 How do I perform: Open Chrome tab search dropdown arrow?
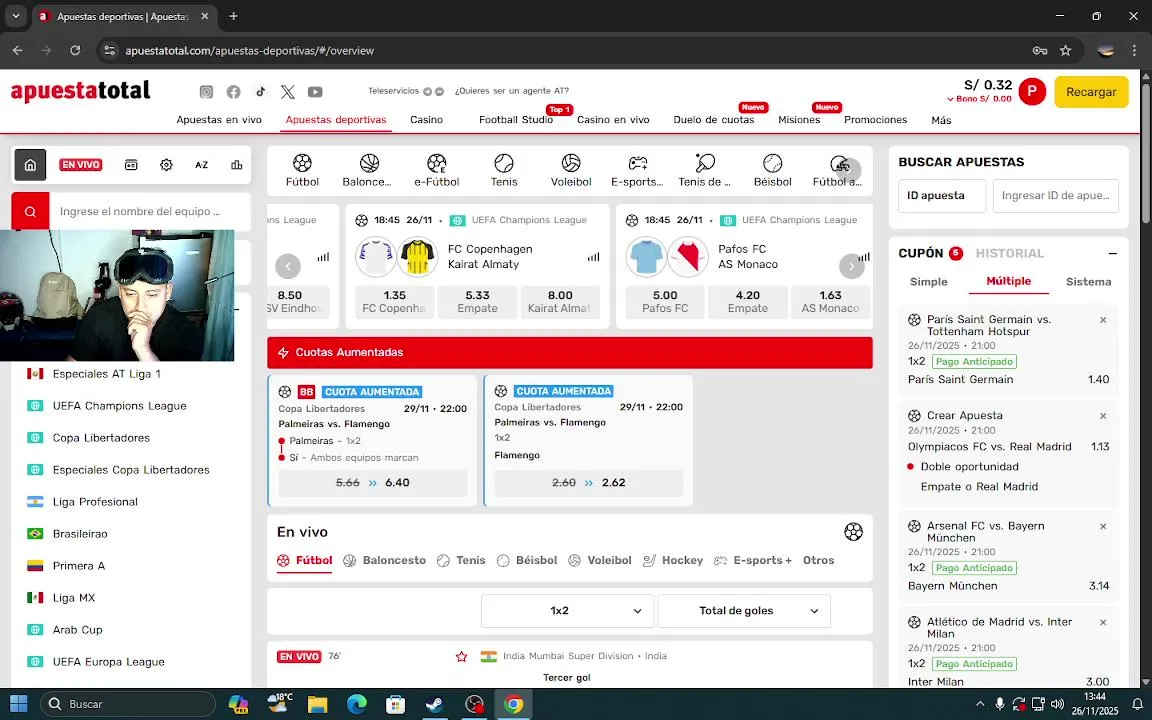click(15, 16)
